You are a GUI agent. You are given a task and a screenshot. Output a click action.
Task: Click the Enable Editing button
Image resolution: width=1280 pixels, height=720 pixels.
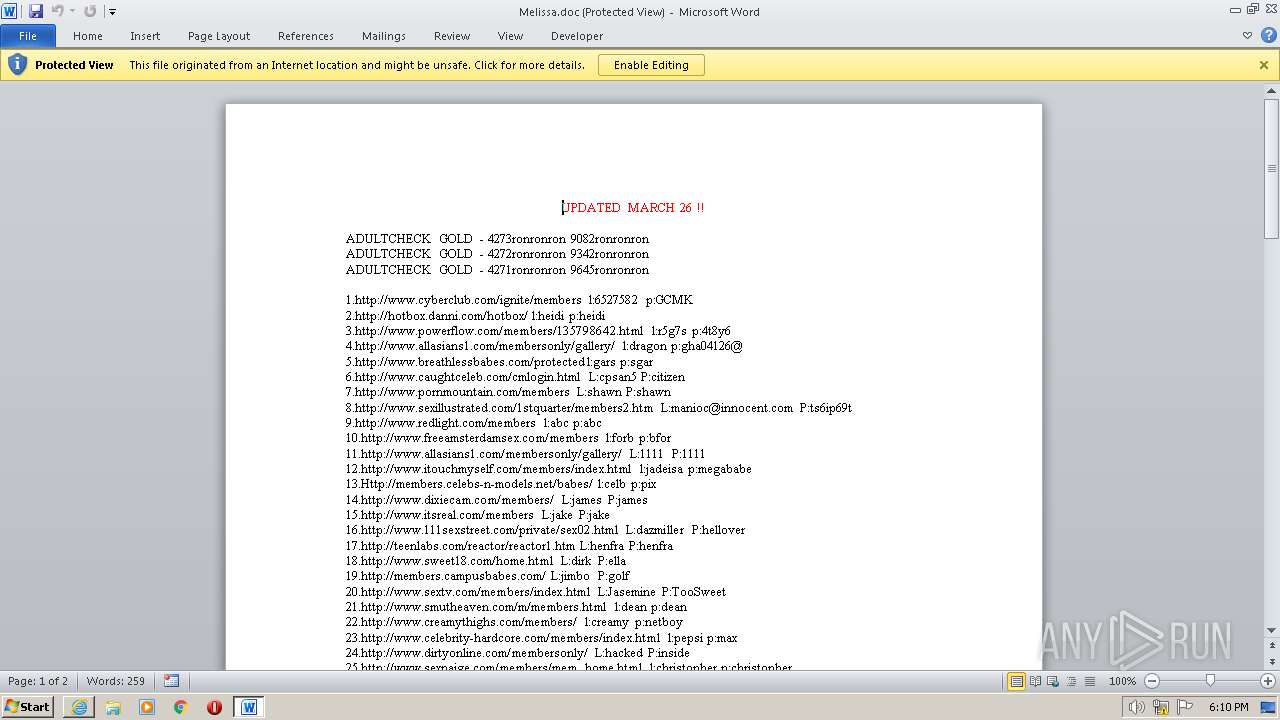click(651, 65)
